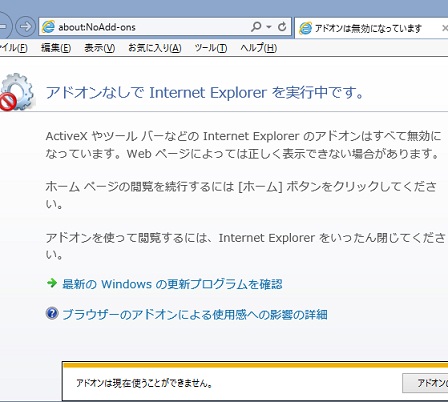Image resolution: width=448 pixels, height=402 pixels.
Task: Click the アドオンは現在使うことができません。 notification text
Action: (x=144, y=383)
